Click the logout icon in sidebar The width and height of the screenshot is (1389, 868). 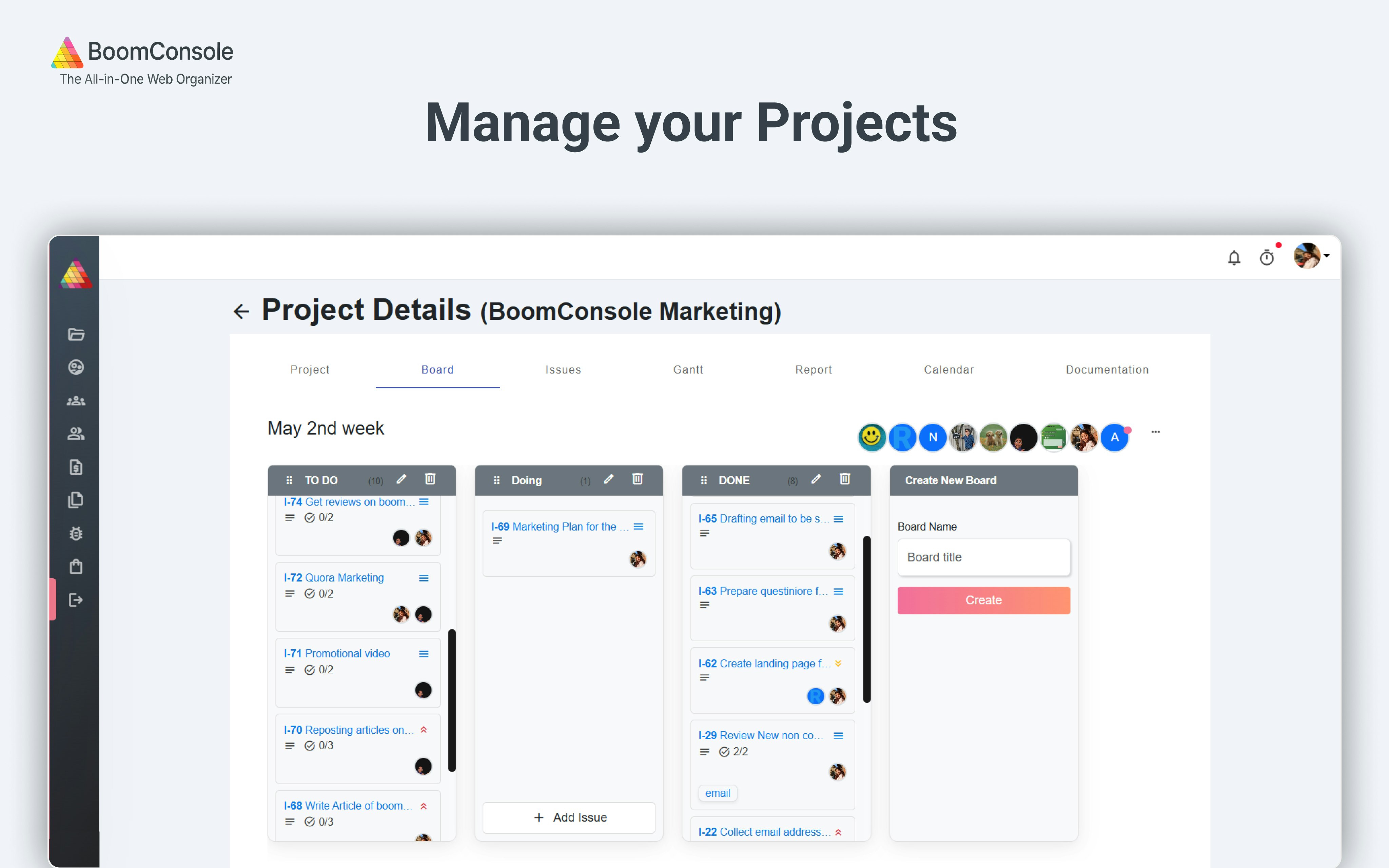pos(76,600)
